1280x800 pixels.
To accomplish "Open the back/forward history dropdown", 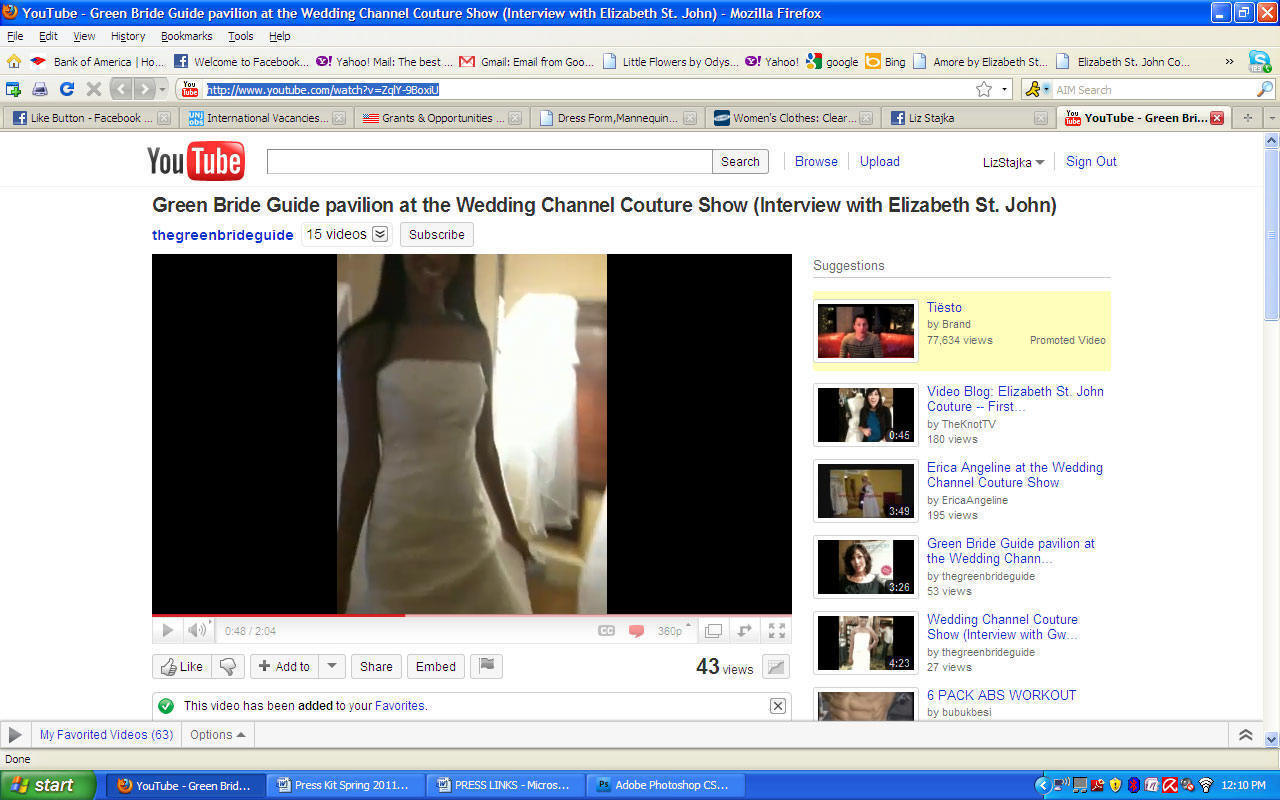I will (x=163, y=89).
